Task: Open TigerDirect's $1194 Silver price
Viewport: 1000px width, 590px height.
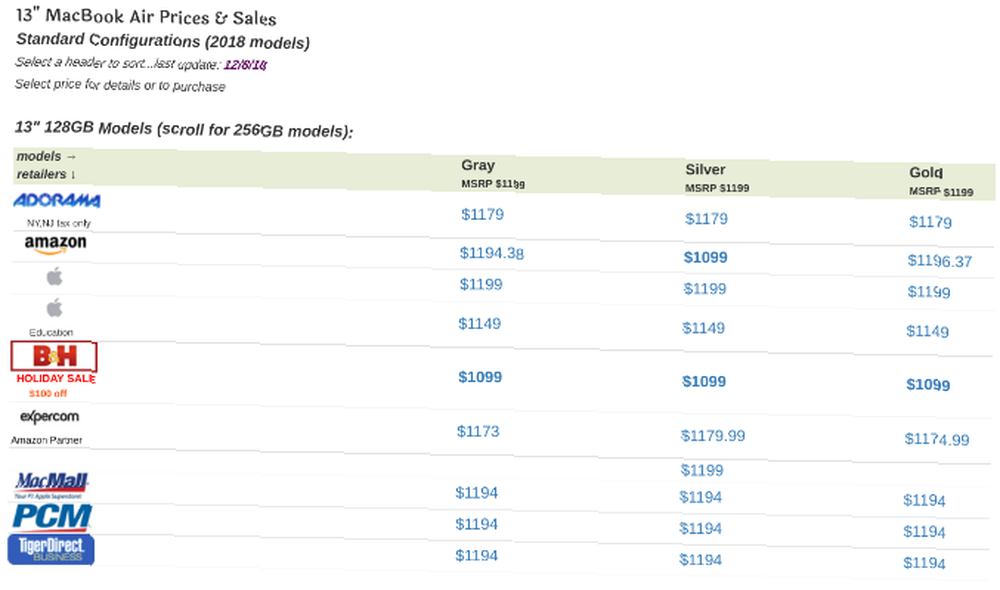Action: click(701, 560)
